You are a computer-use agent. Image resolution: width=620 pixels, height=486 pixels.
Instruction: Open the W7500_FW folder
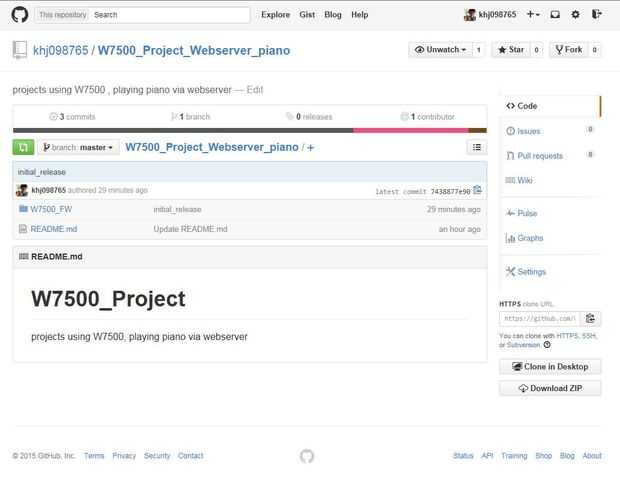tap(51, 209)
